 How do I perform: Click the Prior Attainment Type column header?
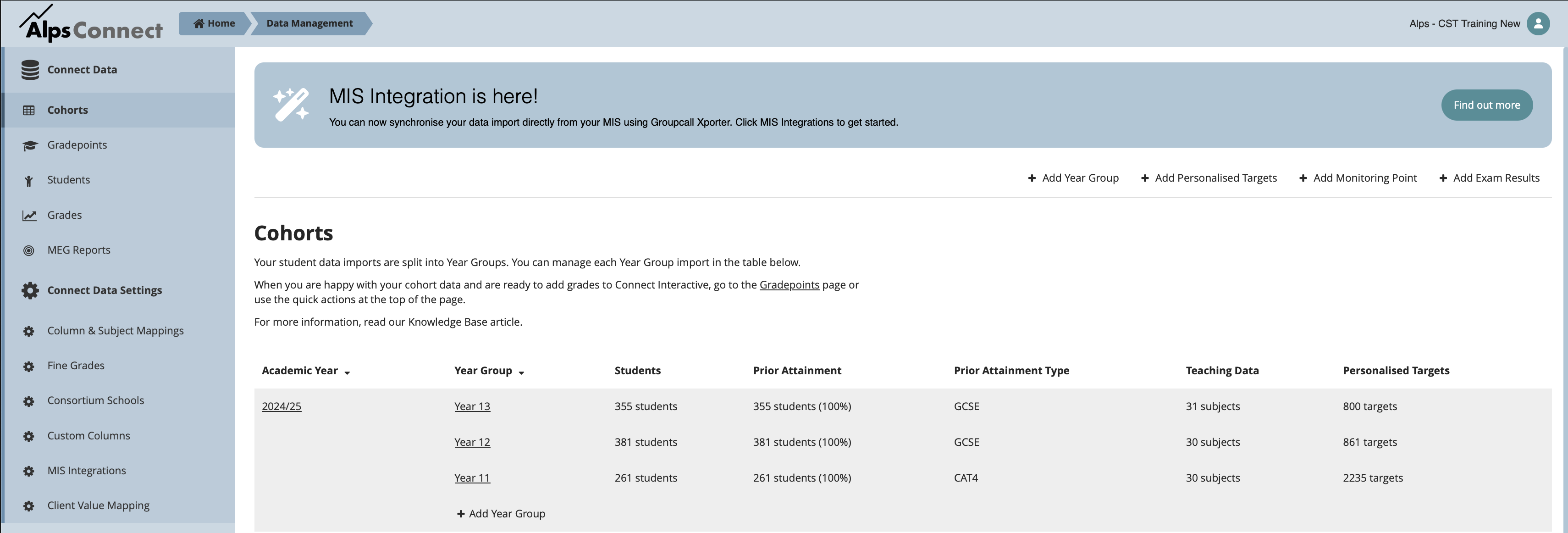1011,370
